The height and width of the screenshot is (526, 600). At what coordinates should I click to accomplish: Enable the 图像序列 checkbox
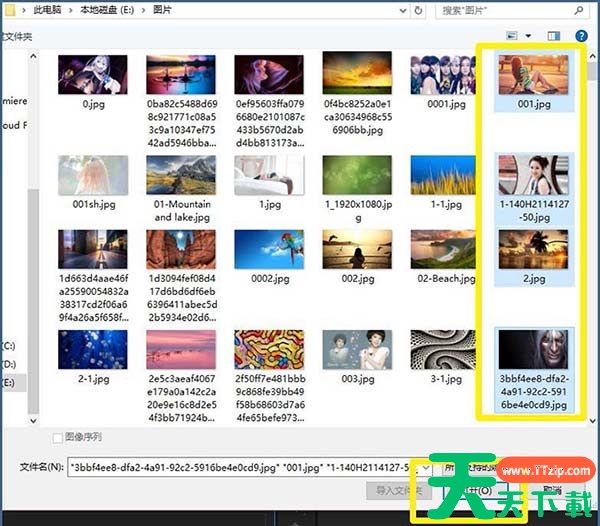(57, 438)
